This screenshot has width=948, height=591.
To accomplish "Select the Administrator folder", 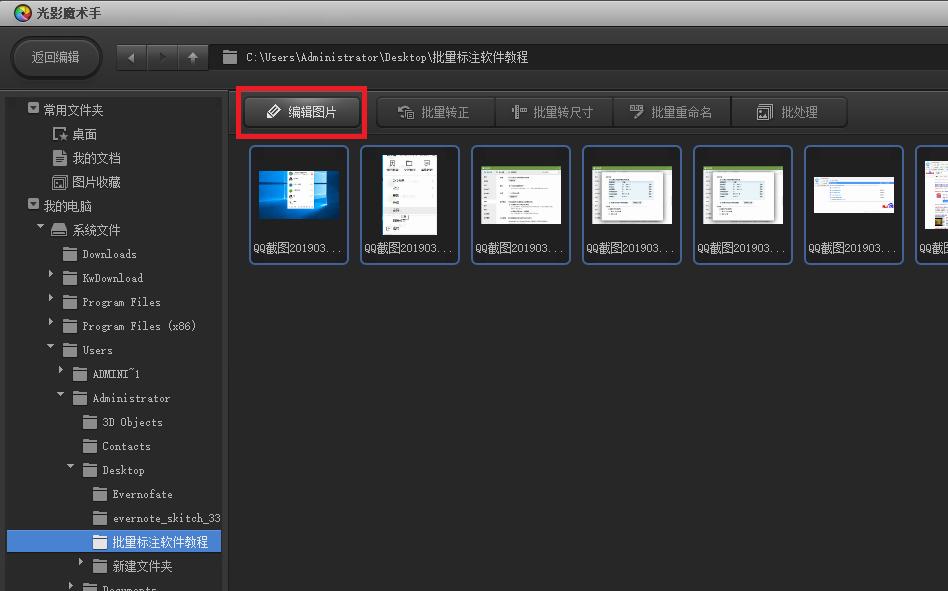I will click(x=122, y=398).
